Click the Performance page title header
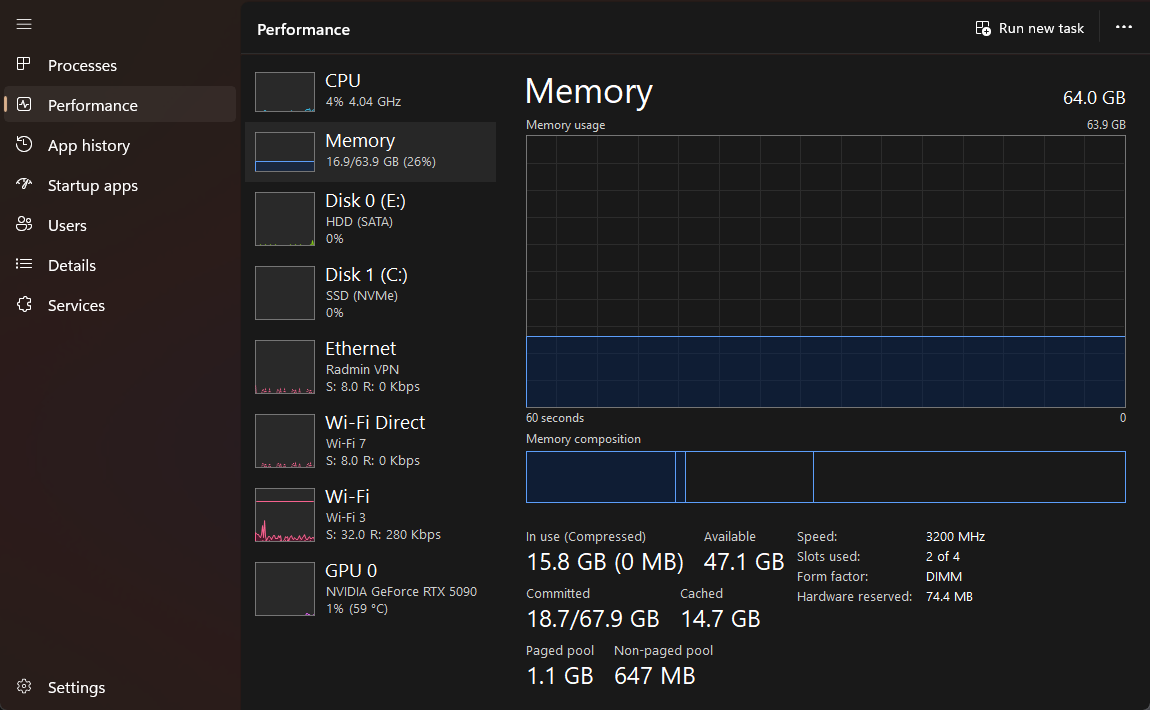This screenshot has height=710, width=1150. (x=304, y=30)
